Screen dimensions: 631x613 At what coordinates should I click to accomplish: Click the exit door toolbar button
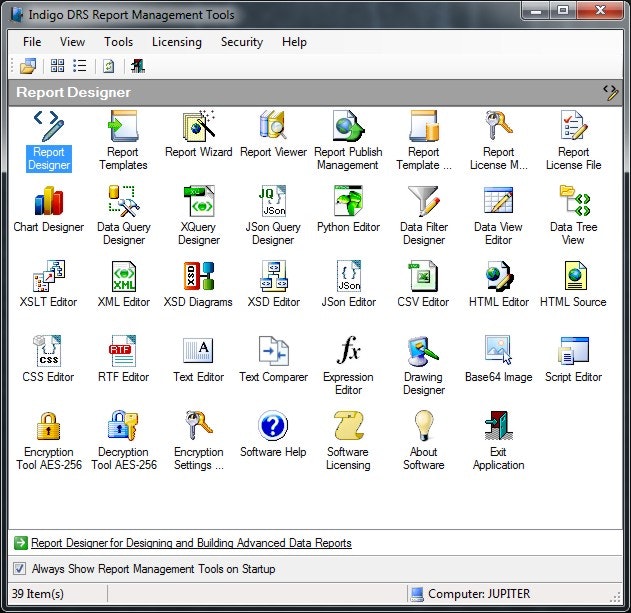pyautogui.click(x=138, y=66)
